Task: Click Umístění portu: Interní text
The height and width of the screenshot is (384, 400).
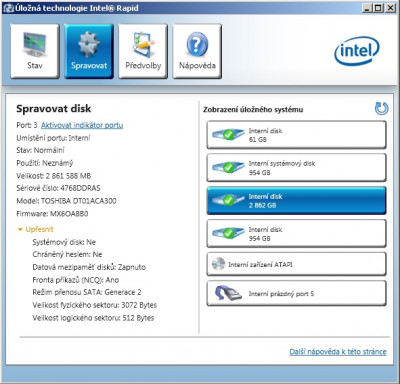Action: (x=53, y=138)
